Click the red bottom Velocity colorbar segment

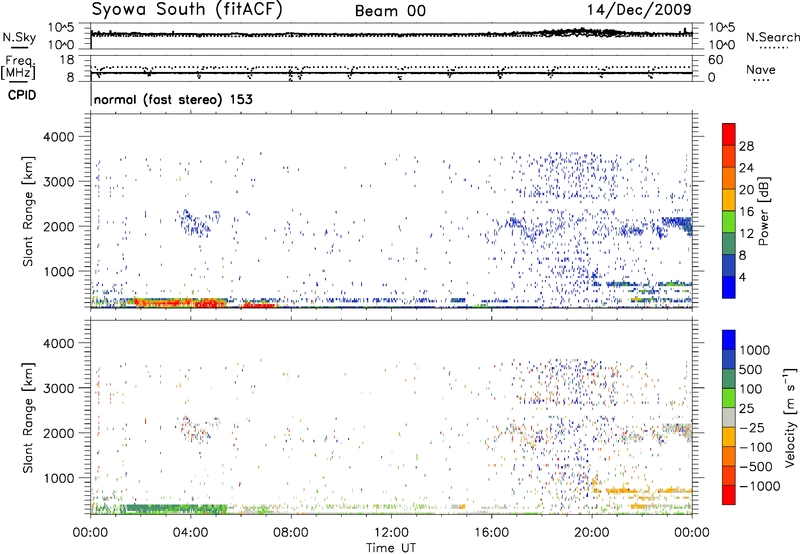pyautogui.click(x=729, y=495)
